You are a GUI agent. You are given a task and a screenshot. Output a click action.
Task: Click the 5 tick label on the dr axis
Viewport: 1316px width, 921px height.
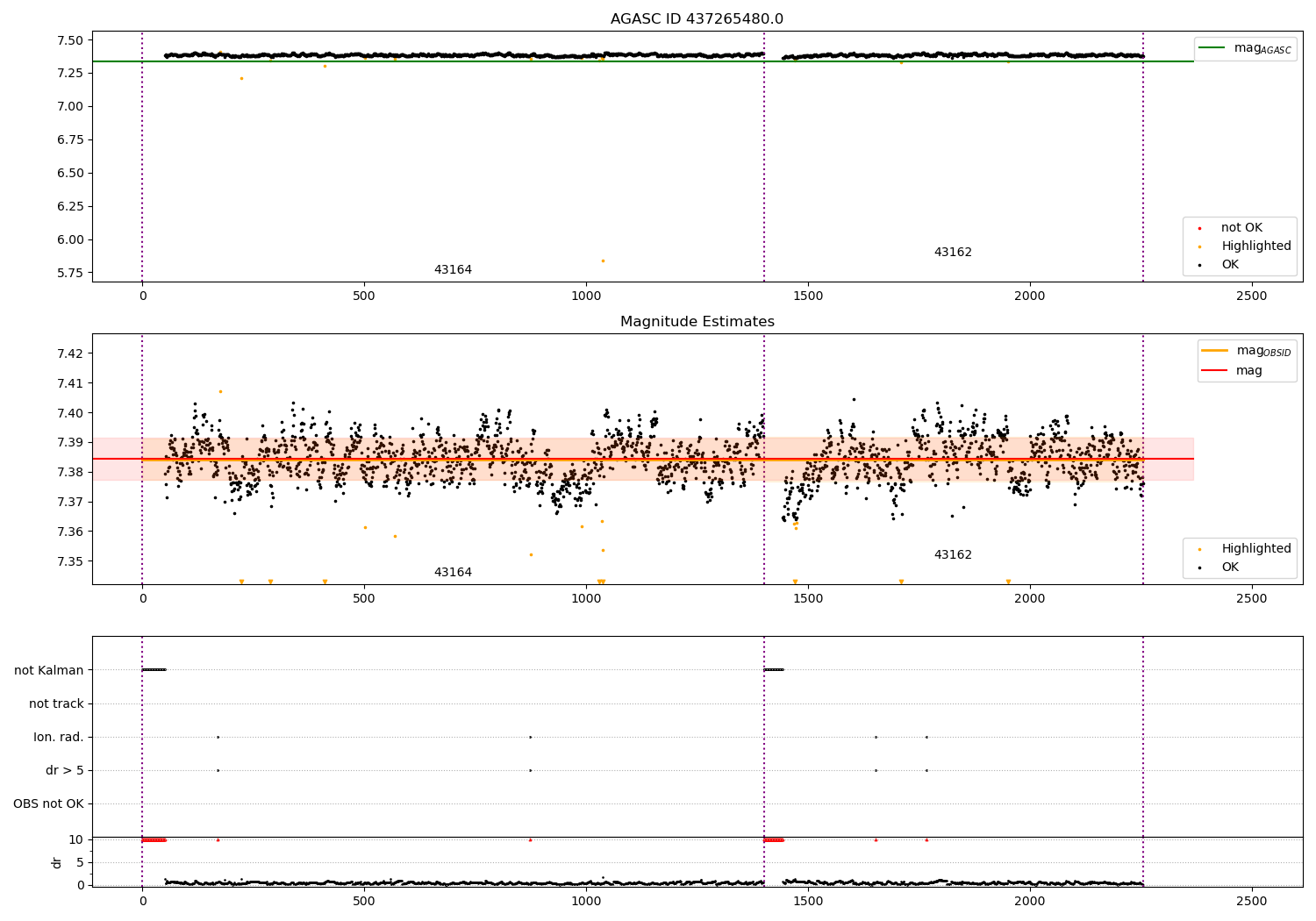(x=80, y=863)
